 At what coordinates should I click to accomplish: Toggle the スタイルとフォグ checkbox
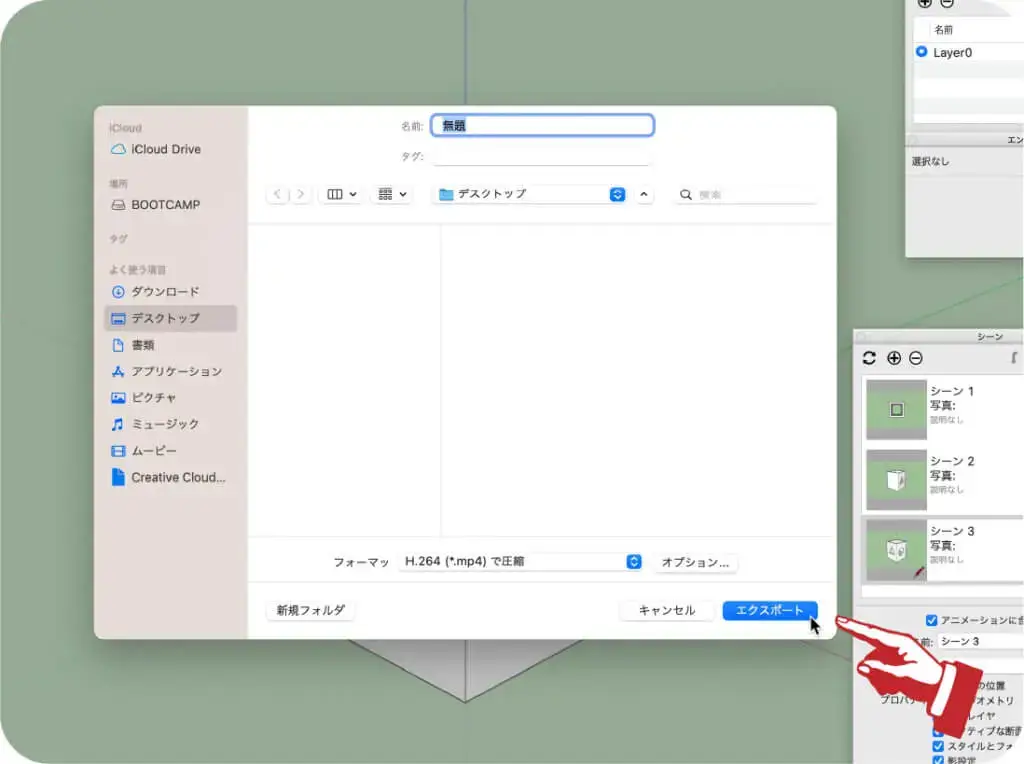(x=938, y=745)
